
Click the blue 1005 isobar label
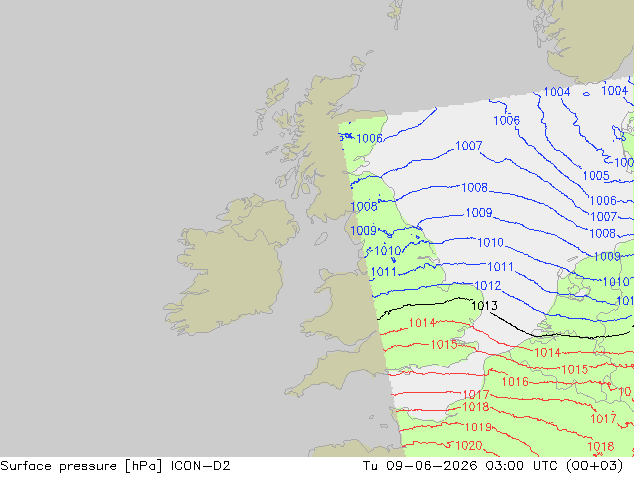[x=596, y=175]
